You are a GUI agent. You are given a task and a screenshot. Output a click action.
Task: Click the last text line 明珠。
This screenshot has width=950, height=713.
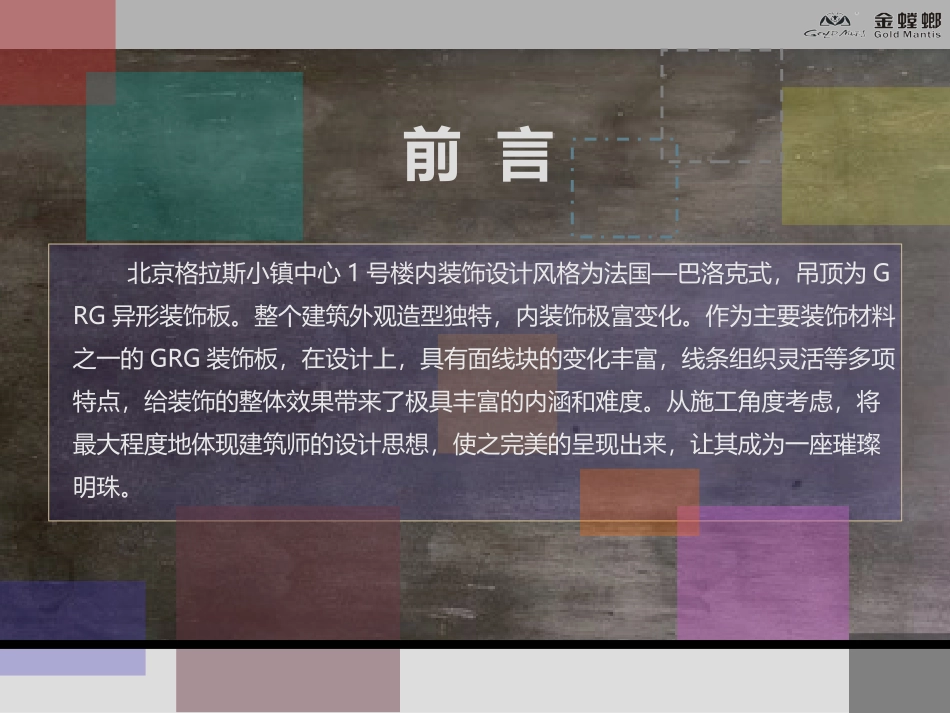tap(102, 487)
